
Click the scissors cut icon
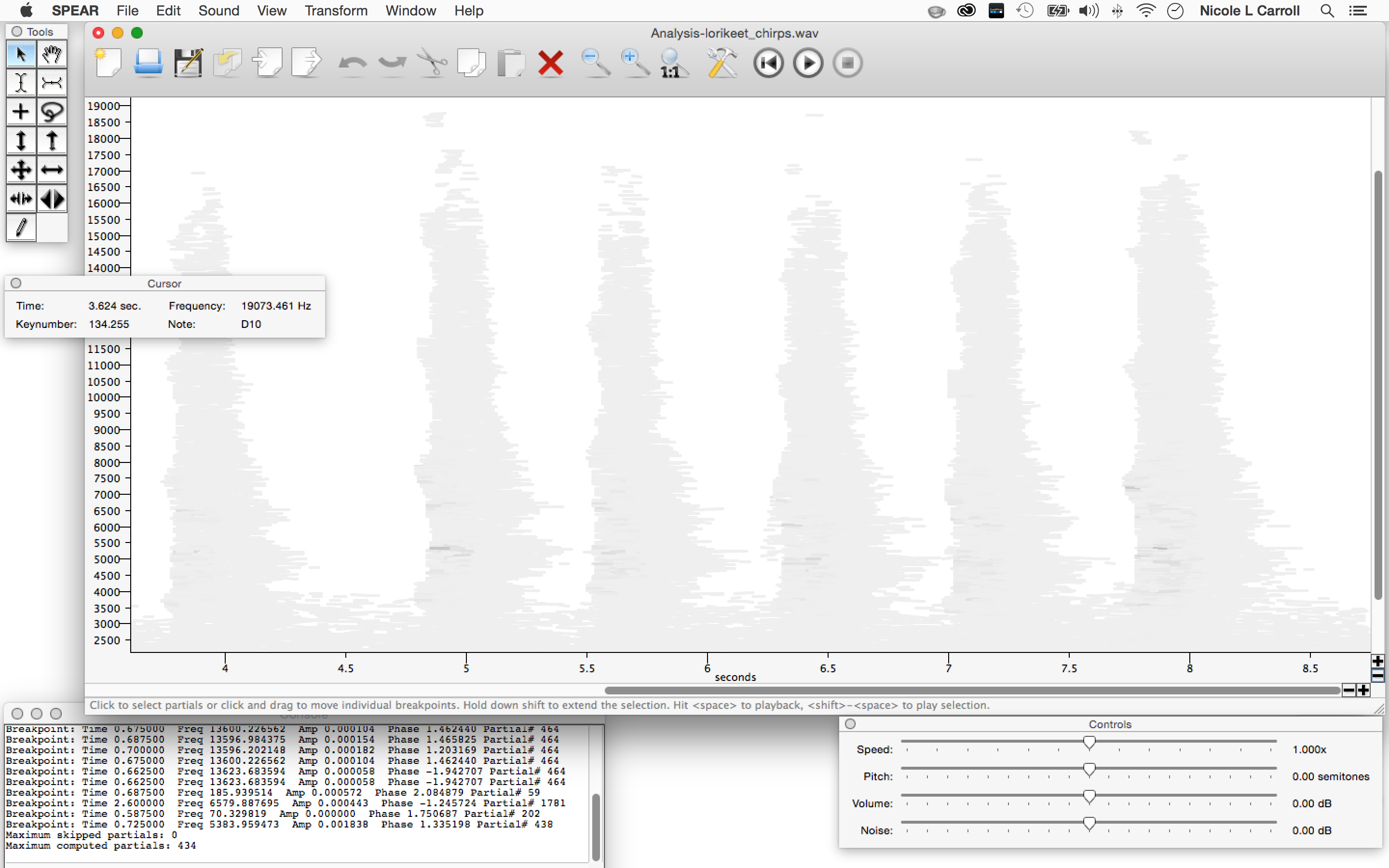[x=432, y=63]
